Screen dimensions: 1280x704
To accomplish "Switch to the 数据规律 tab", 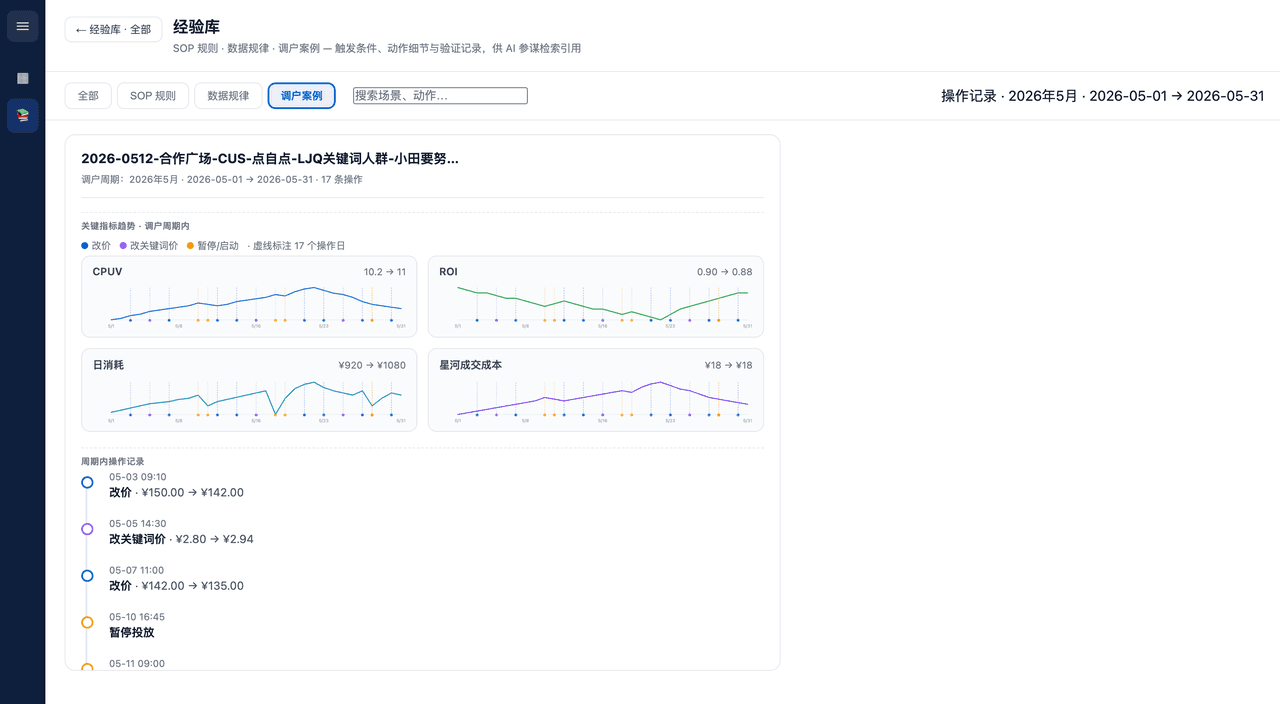I will (x=228, y=96).
